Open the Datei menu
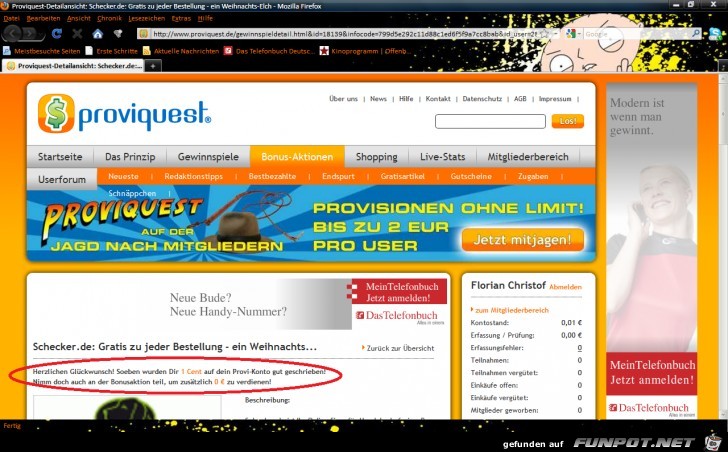The image size is (728, 452). pos(12,19)
